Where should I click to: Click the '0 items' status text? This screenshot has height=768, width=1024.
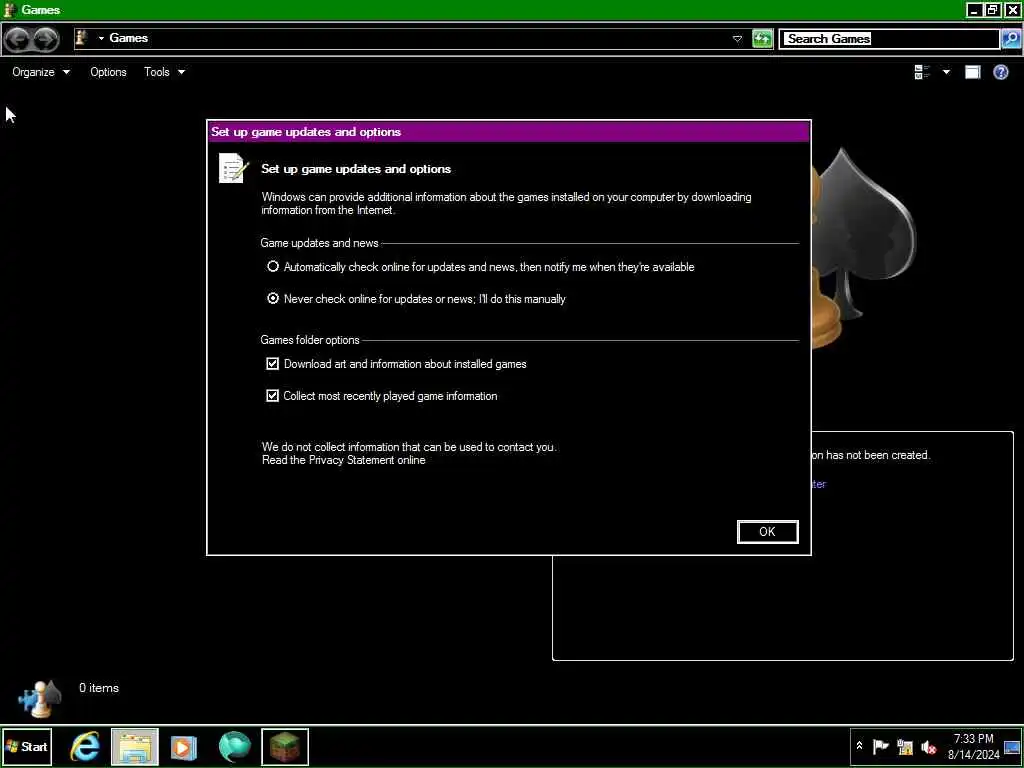pos(99,688)
